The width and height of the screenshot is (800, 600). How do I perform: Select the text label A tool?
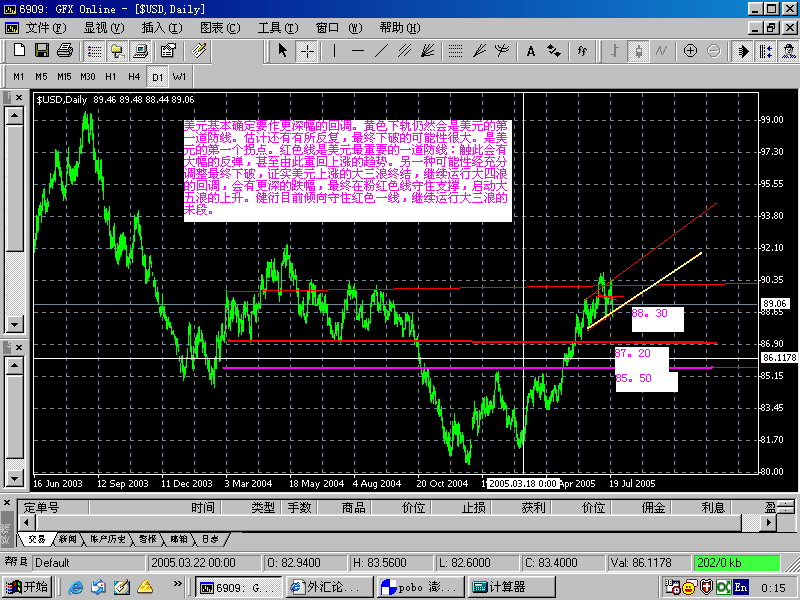pos(531,51)
